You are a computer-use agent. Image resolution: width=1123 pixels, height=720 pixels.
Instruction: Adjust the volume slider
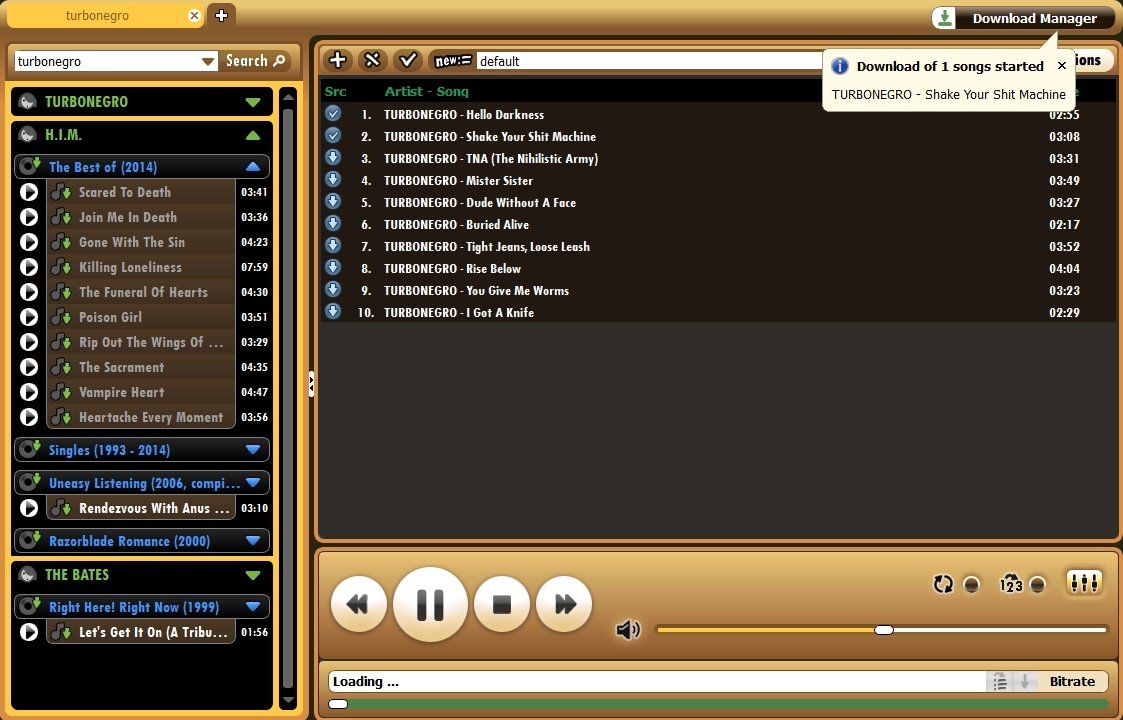(x=882, y=630)
